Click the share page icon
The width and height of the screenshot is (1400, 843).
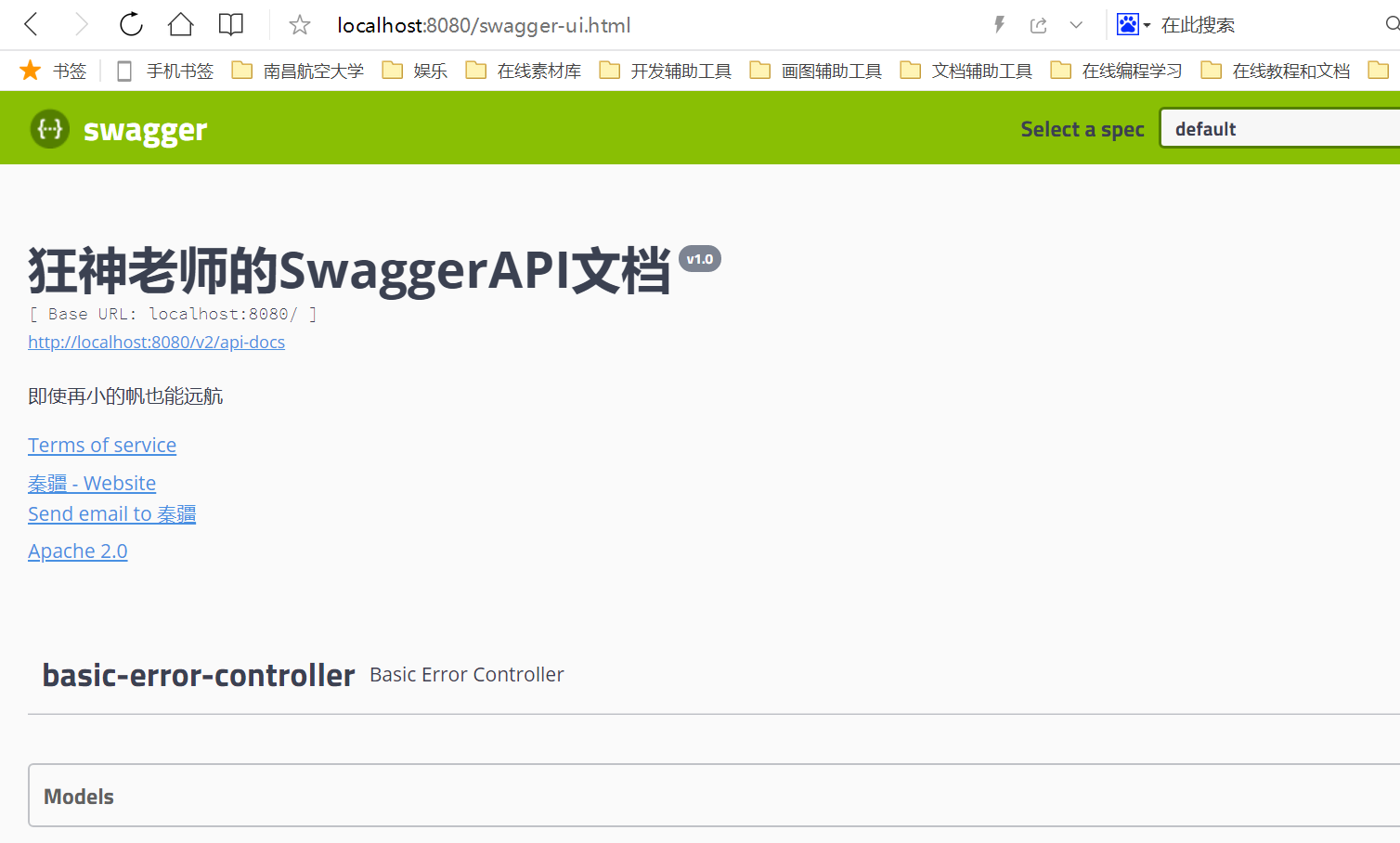click(1039, 25)
